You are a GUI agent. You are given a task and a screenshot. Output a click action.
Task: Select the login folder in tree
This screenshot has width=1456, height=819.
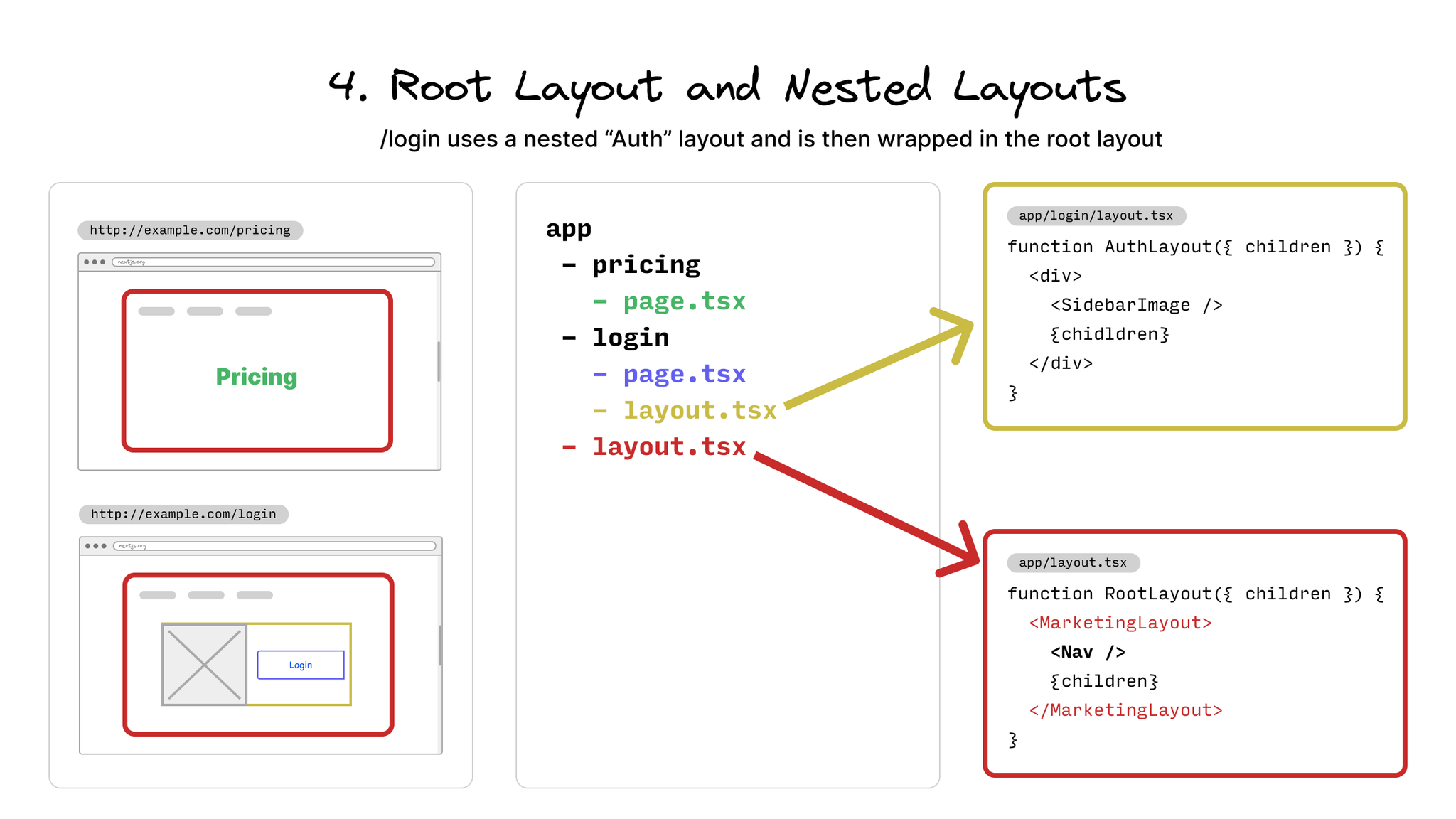click(x=631, y=338)
